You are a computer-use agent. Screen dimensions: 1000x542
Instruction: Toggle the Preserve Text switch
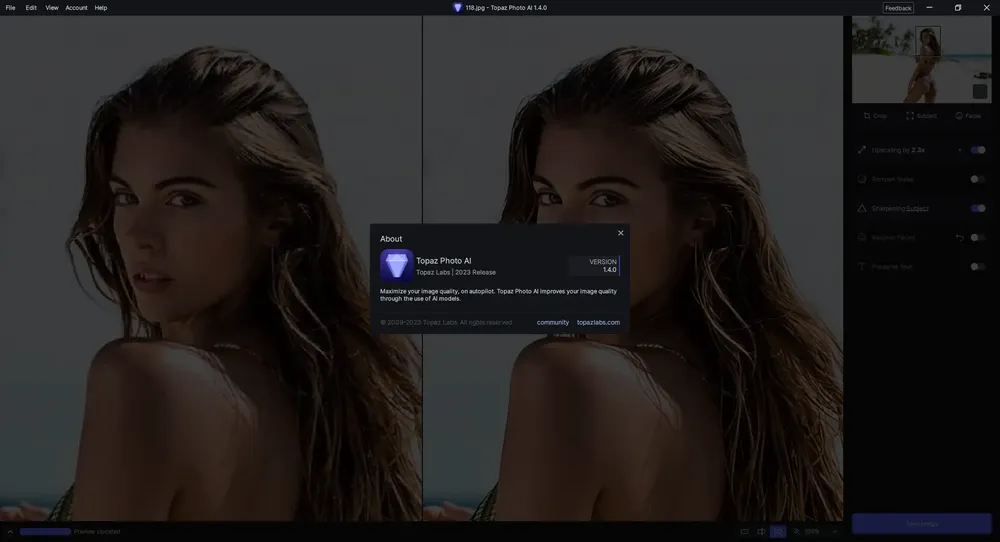[x=978, y=267]
